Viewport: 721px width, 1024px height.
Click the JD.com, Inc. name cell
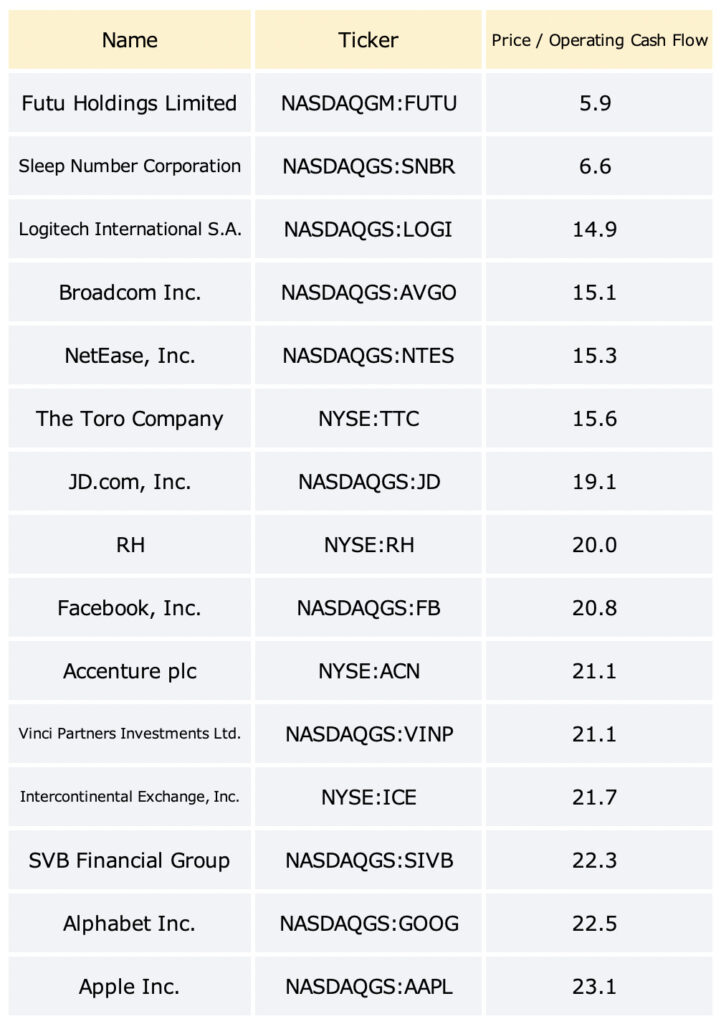[129, 481]
